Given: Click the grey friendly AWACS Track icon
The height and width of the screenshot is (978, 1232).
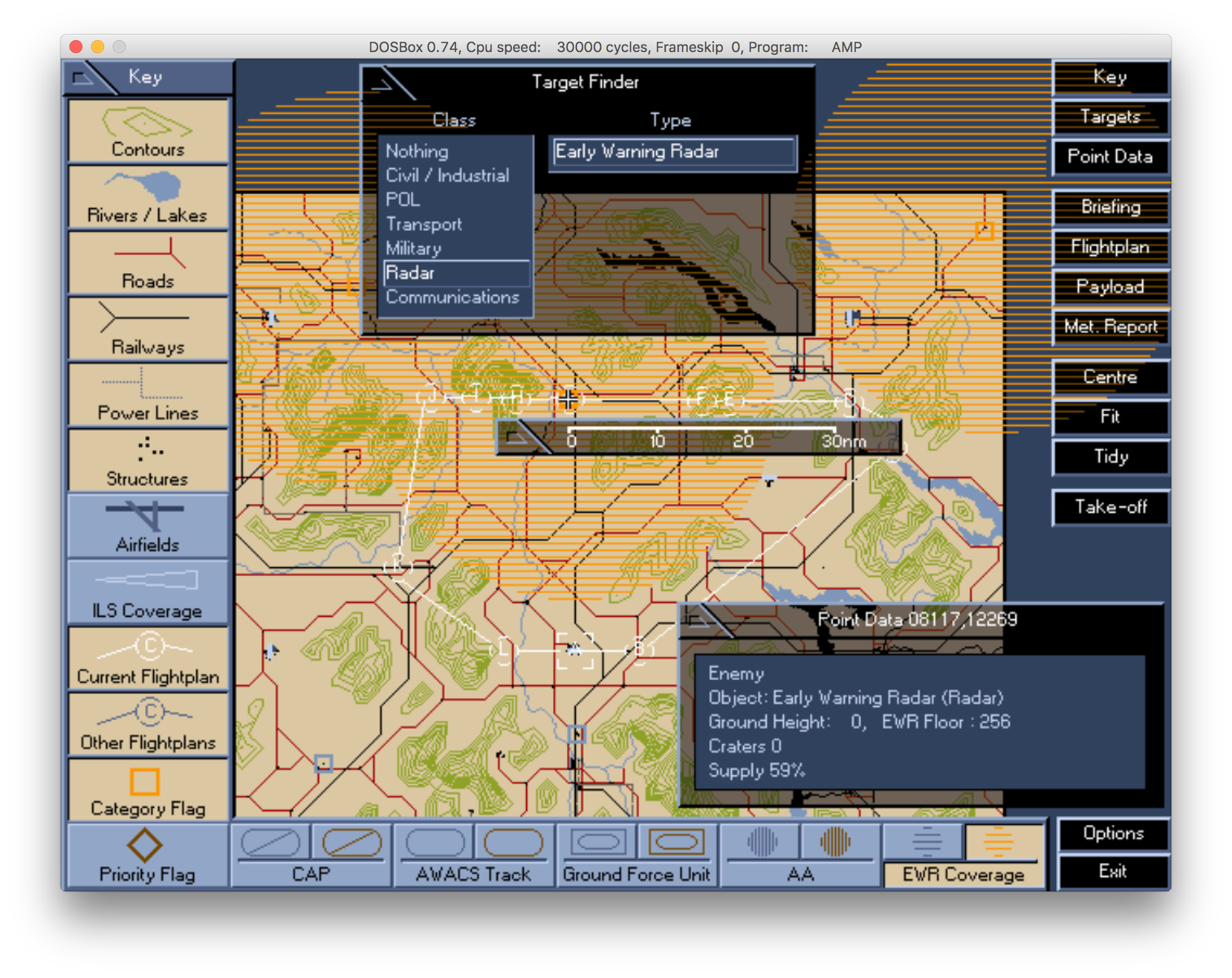Looking at the screenshot, I should click(434, 841).
